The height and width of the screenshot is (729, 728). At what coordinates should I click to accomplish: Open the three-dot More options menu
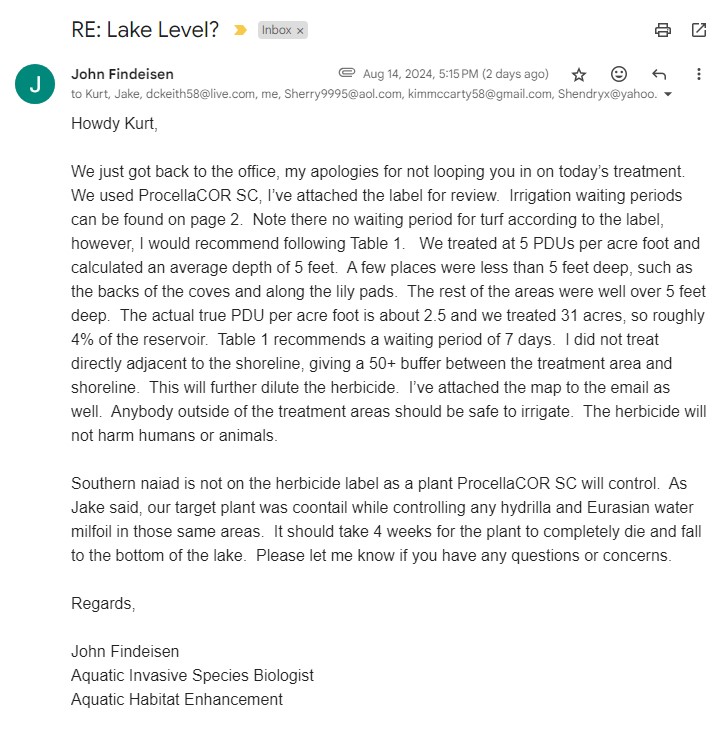click(x=699, y=74)
